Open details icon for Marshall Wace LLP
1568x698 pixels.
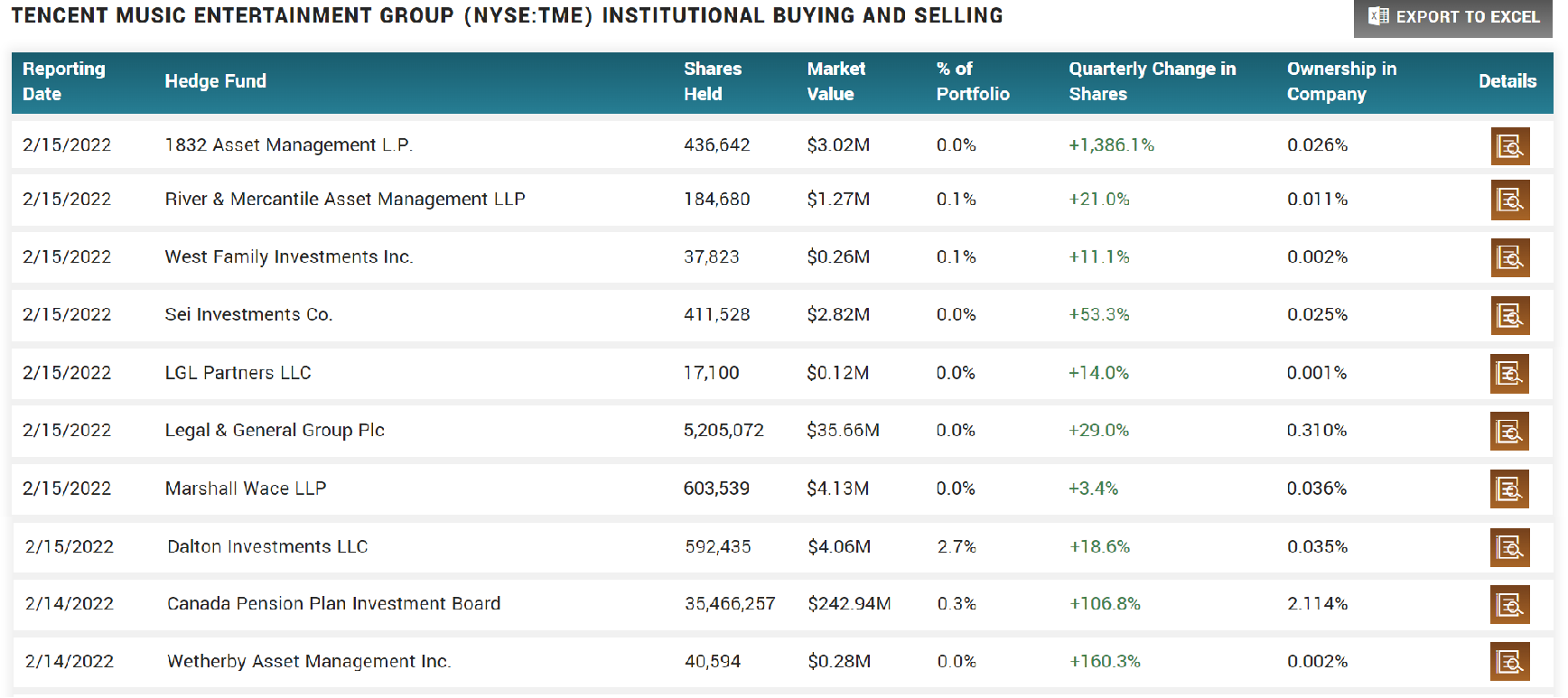point(1509,489)
